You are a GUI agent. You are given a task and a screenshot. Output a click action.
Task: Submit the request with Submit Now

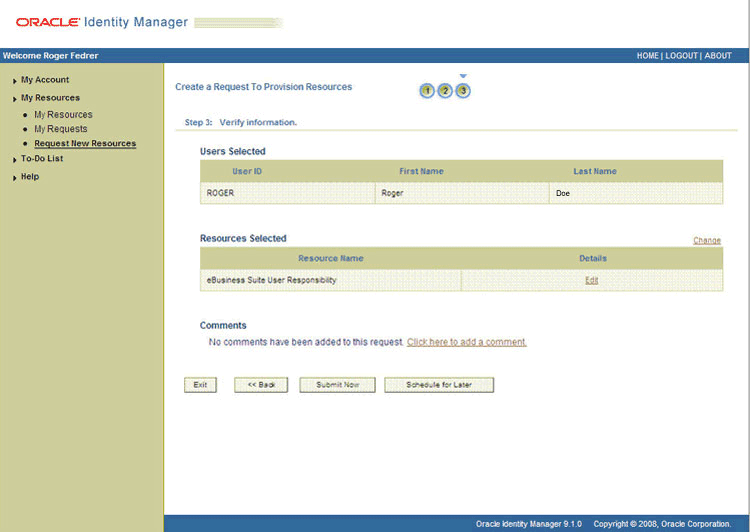[338, 385]
